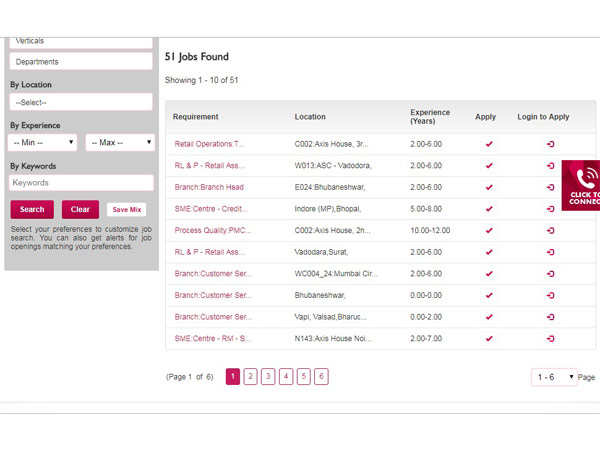Screen dimensions: 600x450
Task: Go to results page 6
Action: 321,377
